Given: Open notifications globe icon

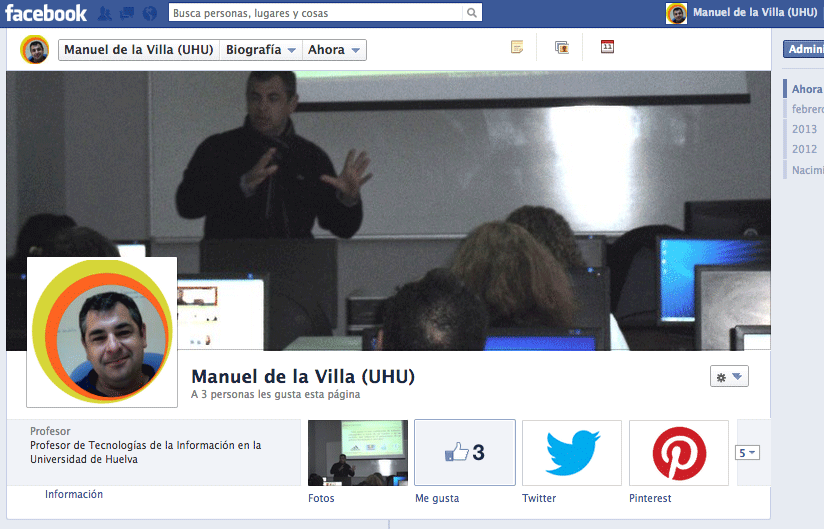Looking at the screenshot, I should [150, 14].
